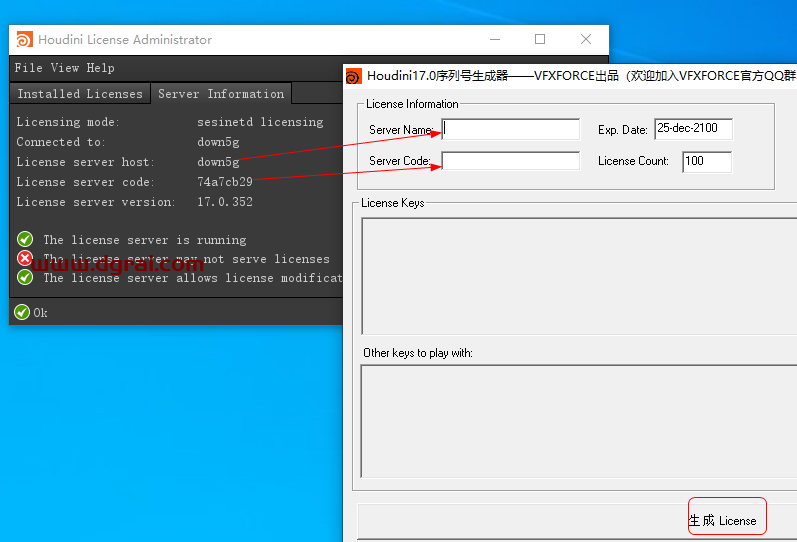
Task: Click the Houdini icon in the keygen title bar
Action: click(354, 76)
